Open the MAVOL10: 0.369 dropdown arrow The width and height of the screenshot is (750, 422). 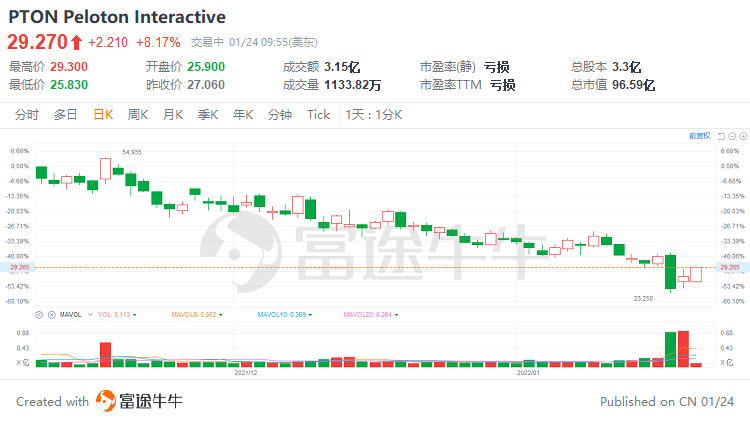310,315
